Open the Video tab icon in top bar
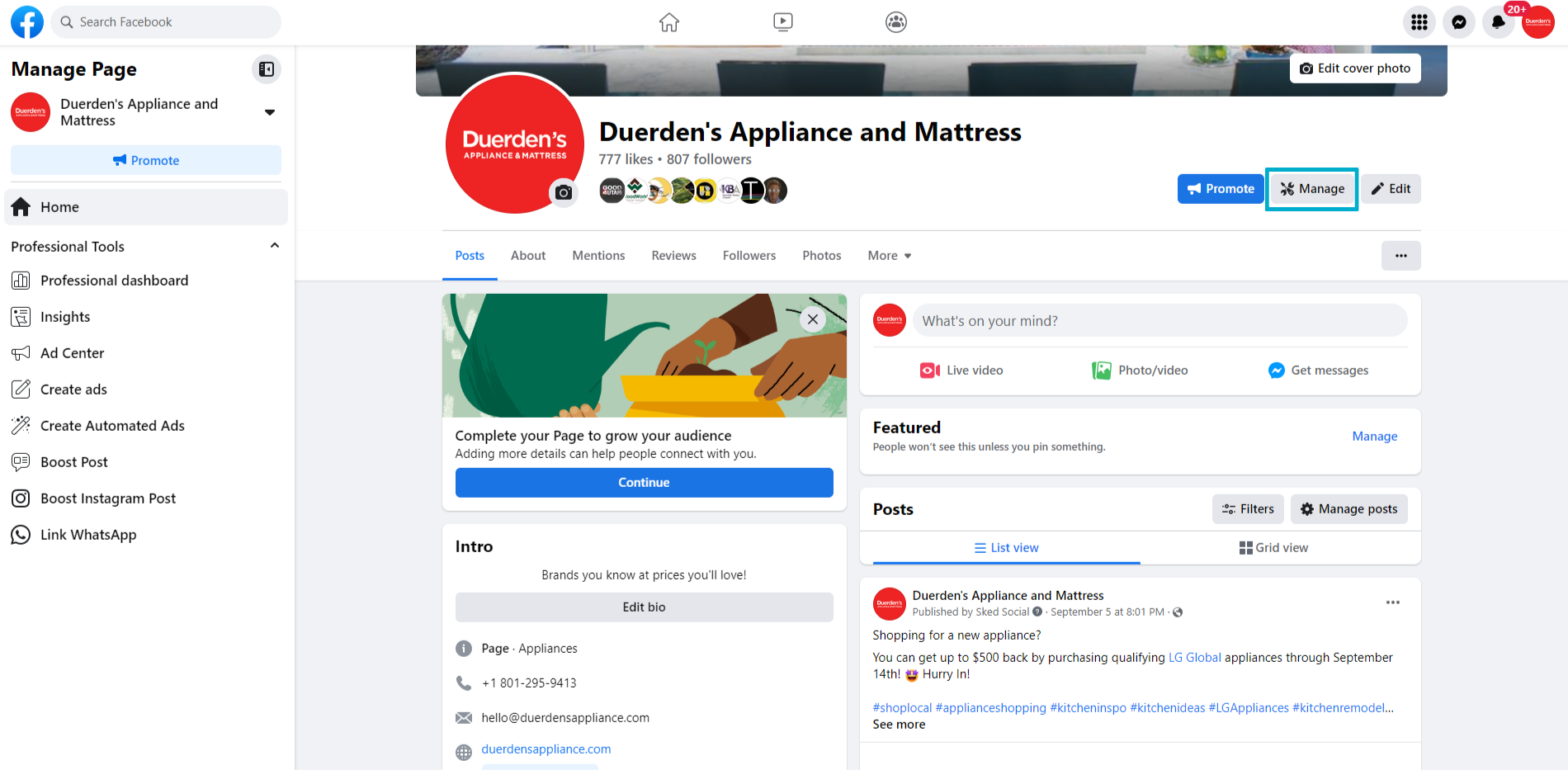1568x770 pixels. (783, 22)
